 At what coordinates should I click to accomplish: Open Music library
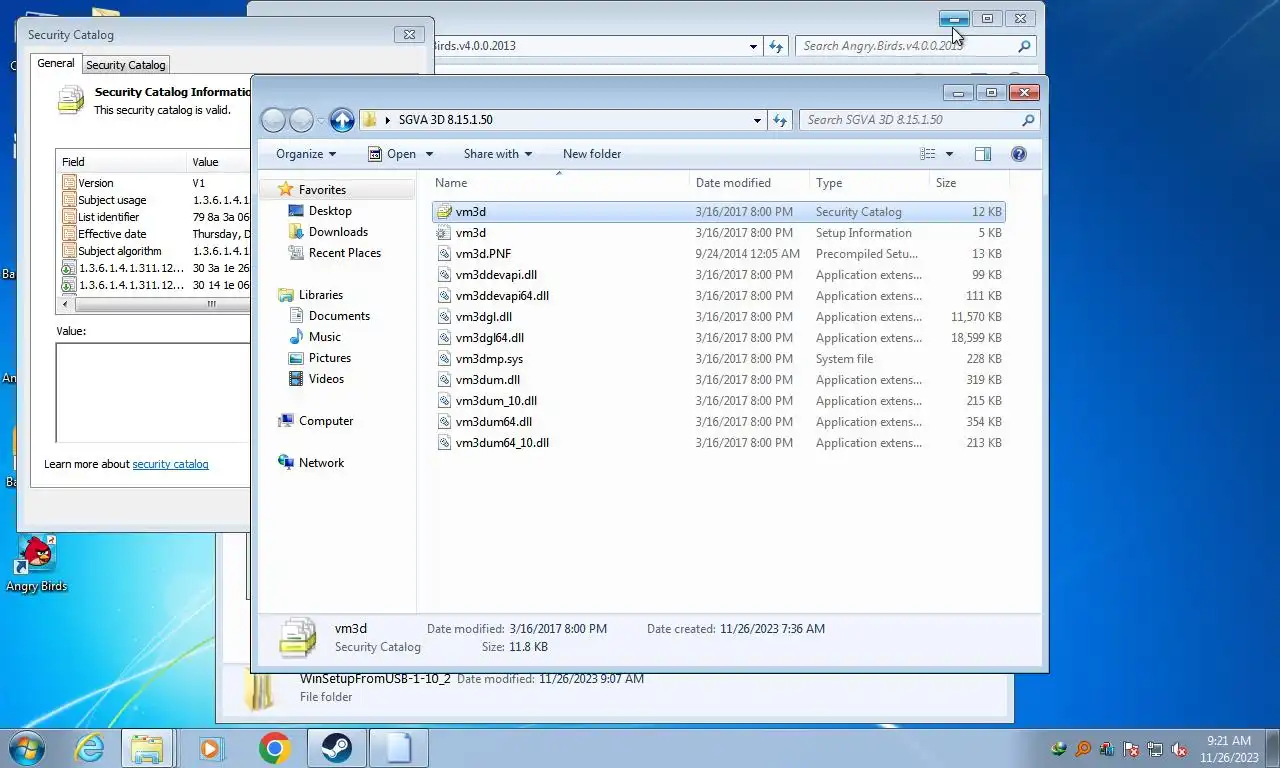(x=325, y=337)
